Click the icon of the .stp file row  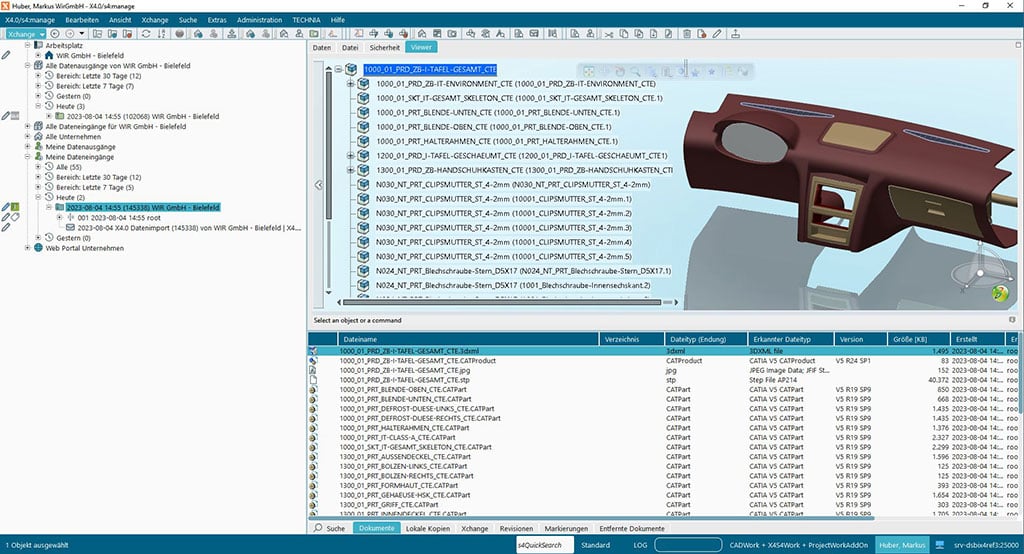tap(313, 380)
